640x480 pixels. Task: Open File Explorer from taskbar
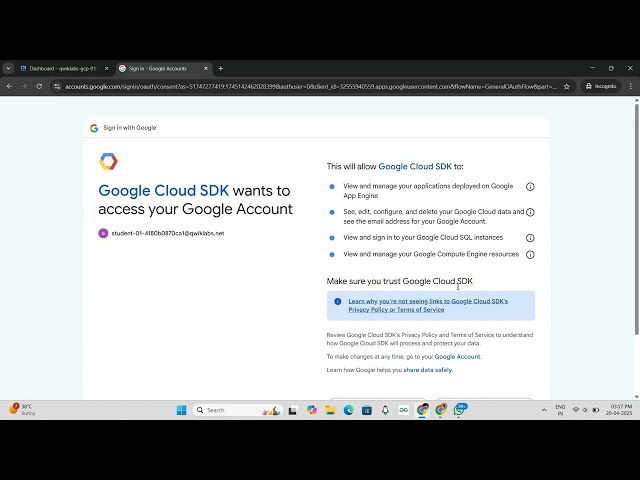click(x=330, y=410)
